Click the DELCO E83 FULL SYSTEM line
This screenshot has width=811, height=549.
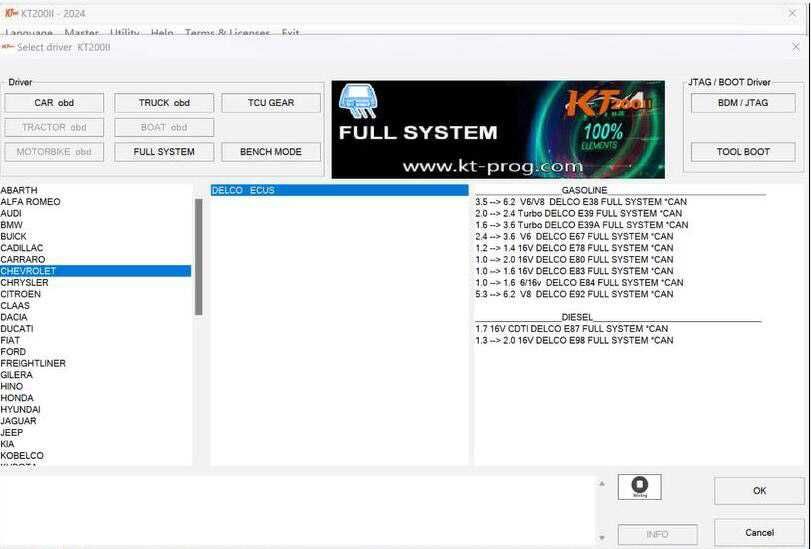click(574, 271)
